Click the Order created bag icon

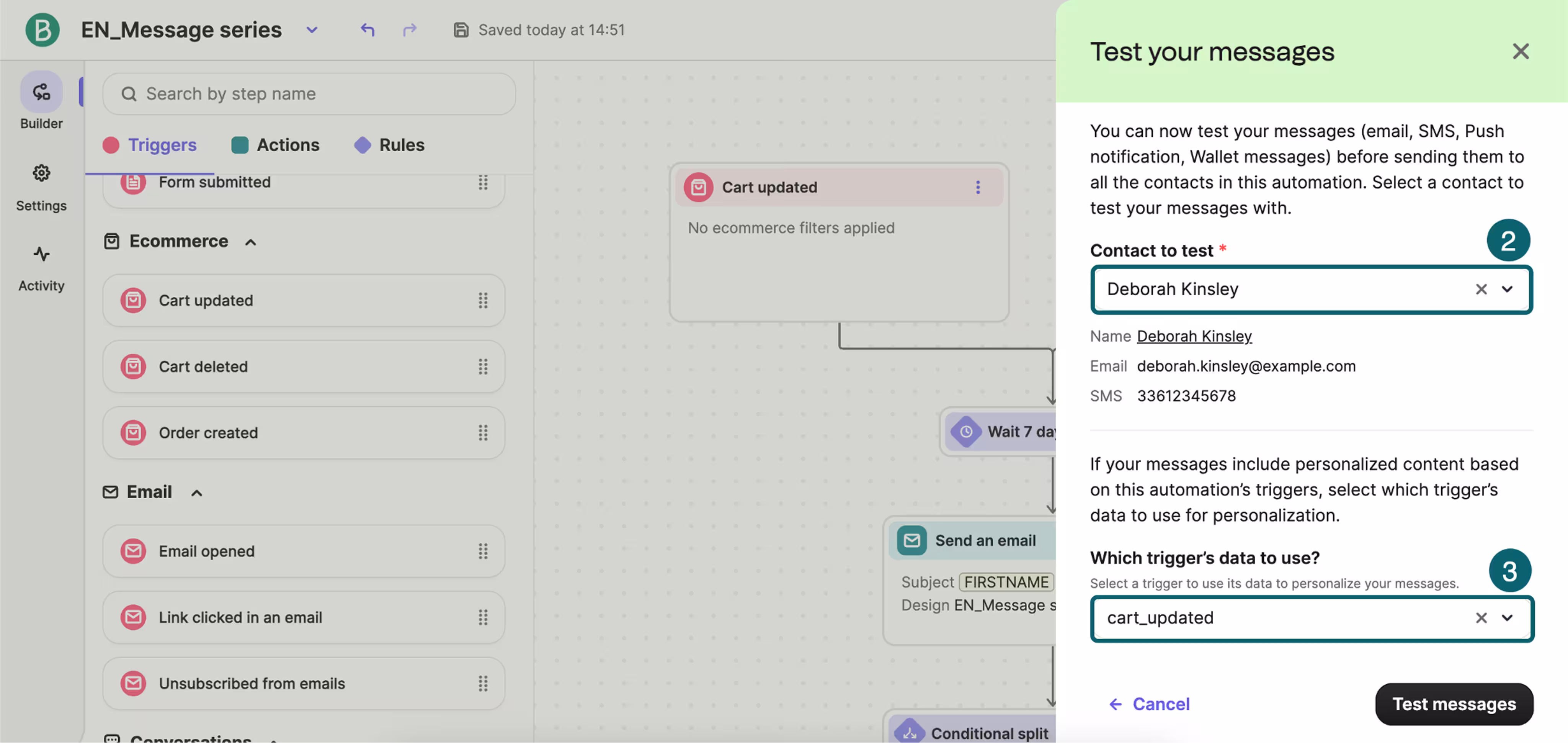click(x=133, y=433)
